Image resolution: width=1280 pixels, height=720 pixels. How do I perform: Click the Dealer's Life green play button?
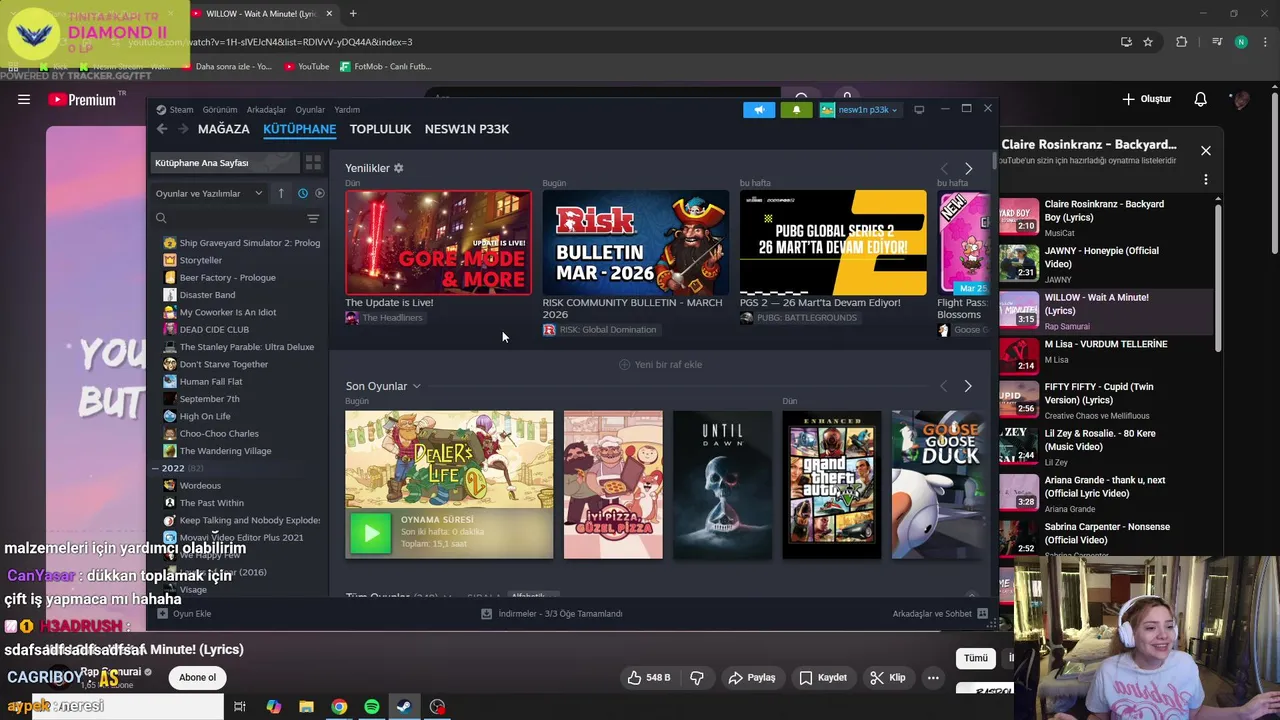point(371,533)
